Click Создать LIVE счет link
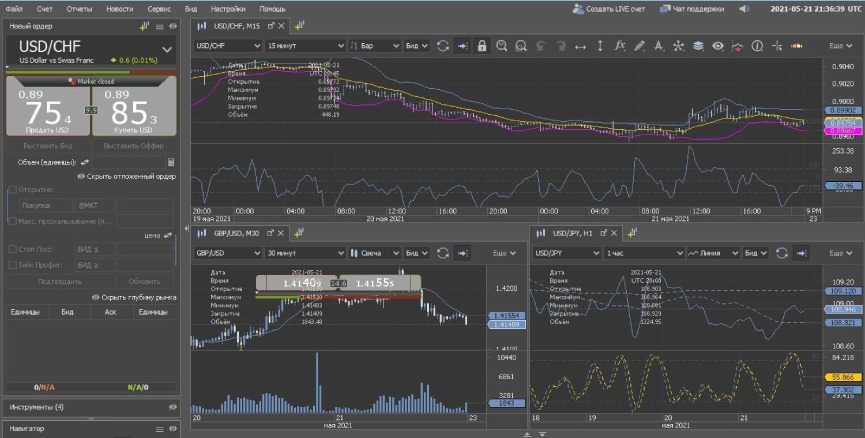The height and width of the screenshot is (438, 865). pos(609,9)
